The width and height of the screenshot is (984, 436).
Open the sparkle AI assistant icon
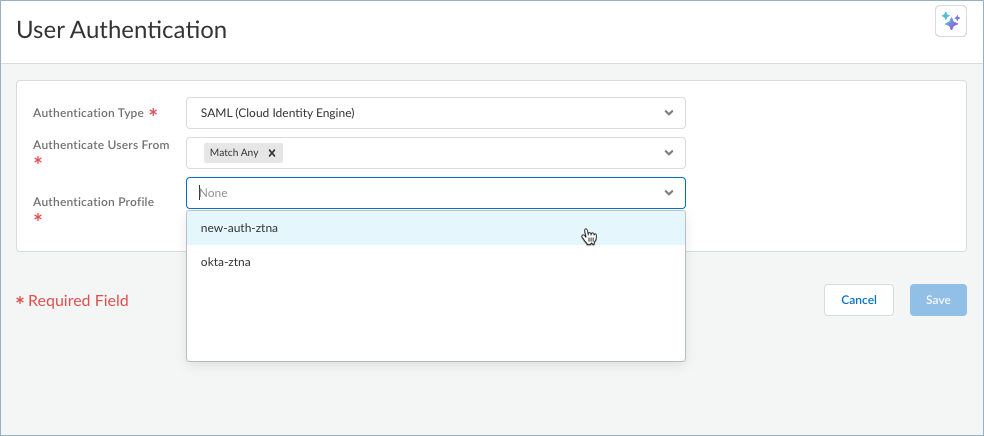(x=950, y=21)
